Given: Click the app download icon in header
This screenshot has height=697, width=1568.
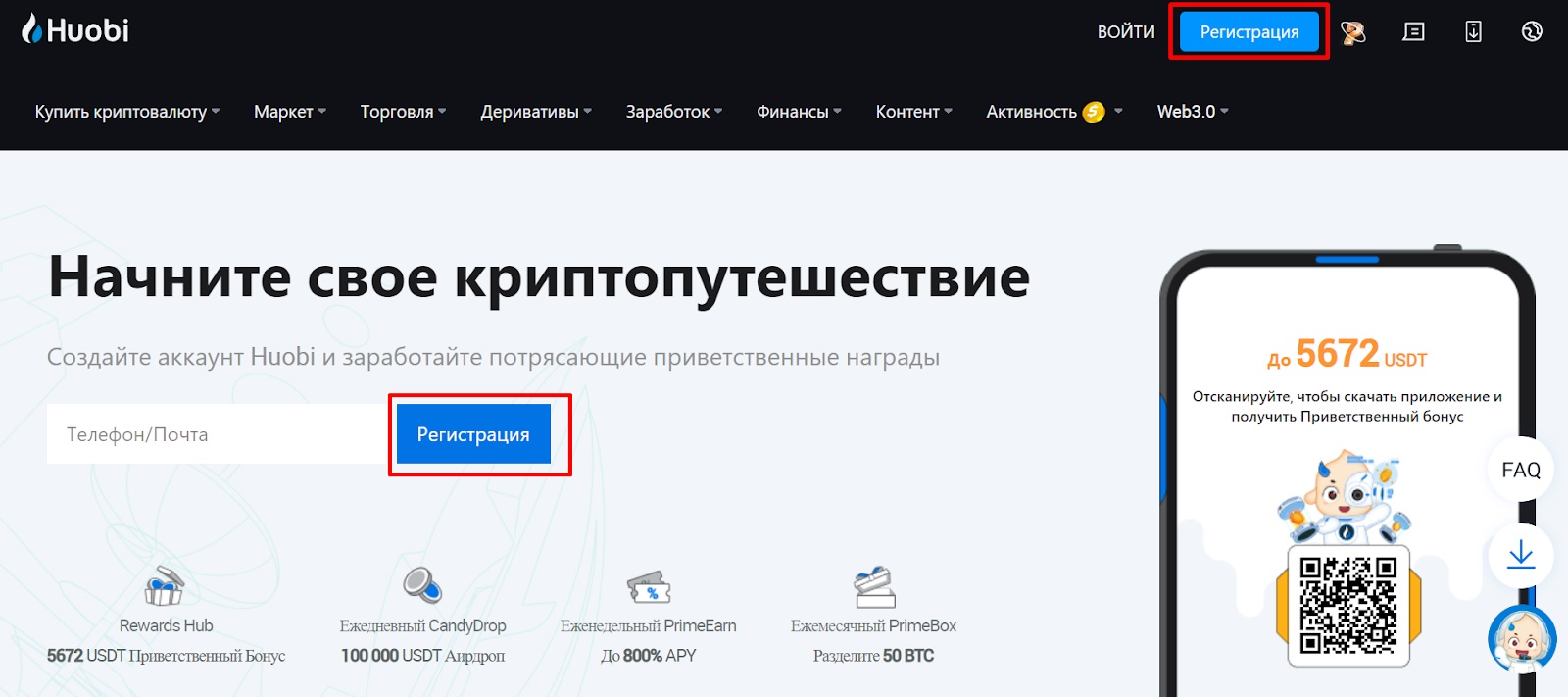Looking at the screenshot, I should click(x=1473, y=32).
